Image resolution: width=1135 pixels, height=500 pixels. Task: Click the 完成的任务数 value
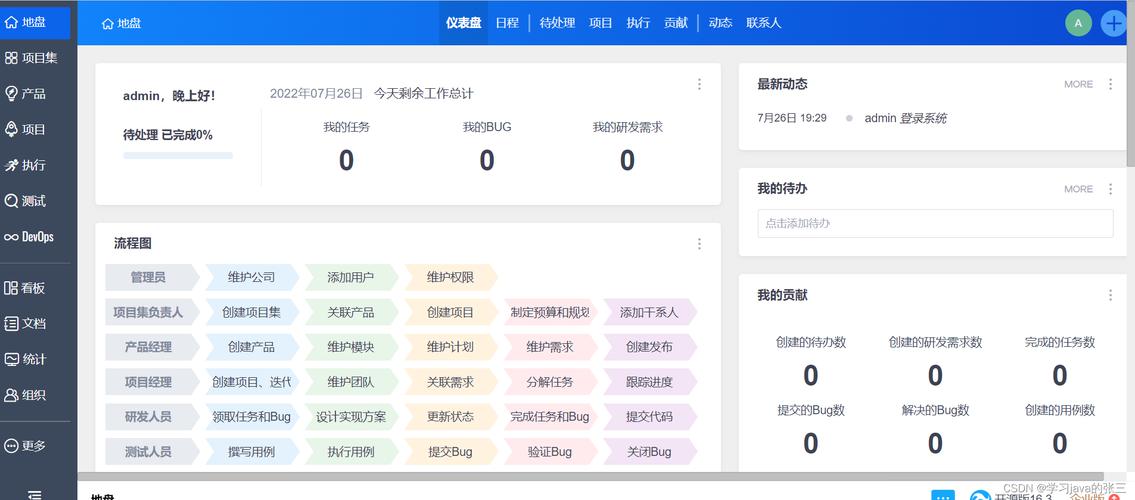pos(1060,376)
